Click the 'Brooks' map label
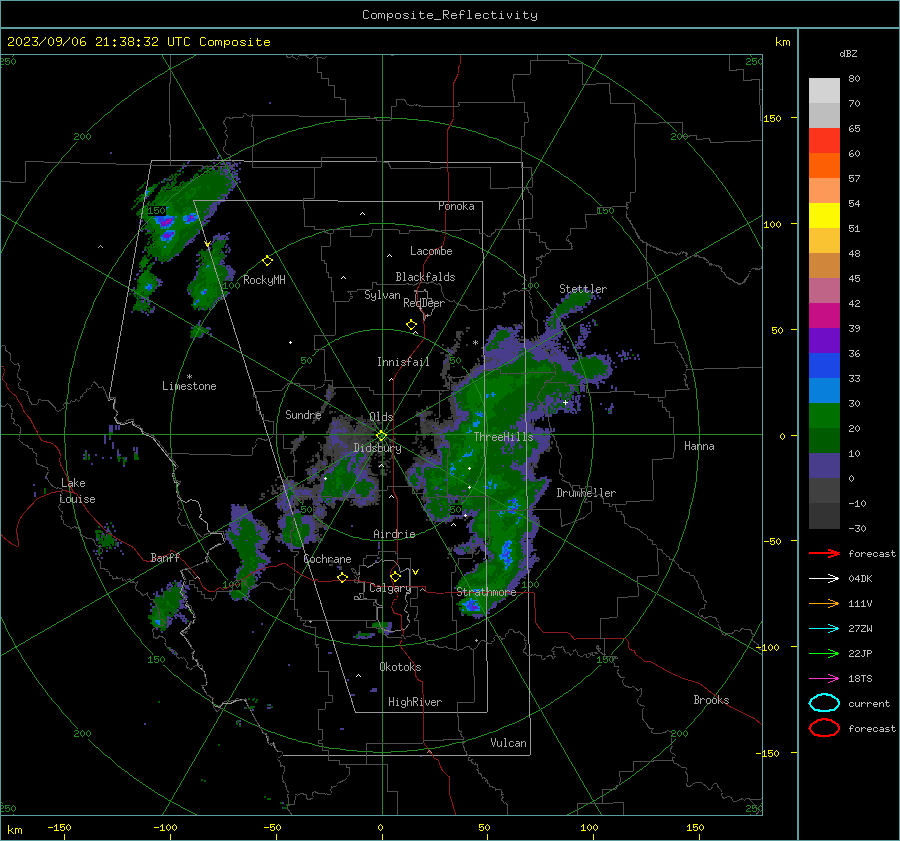The height and width of the screenshot is (841, 900). pos(711,700)
